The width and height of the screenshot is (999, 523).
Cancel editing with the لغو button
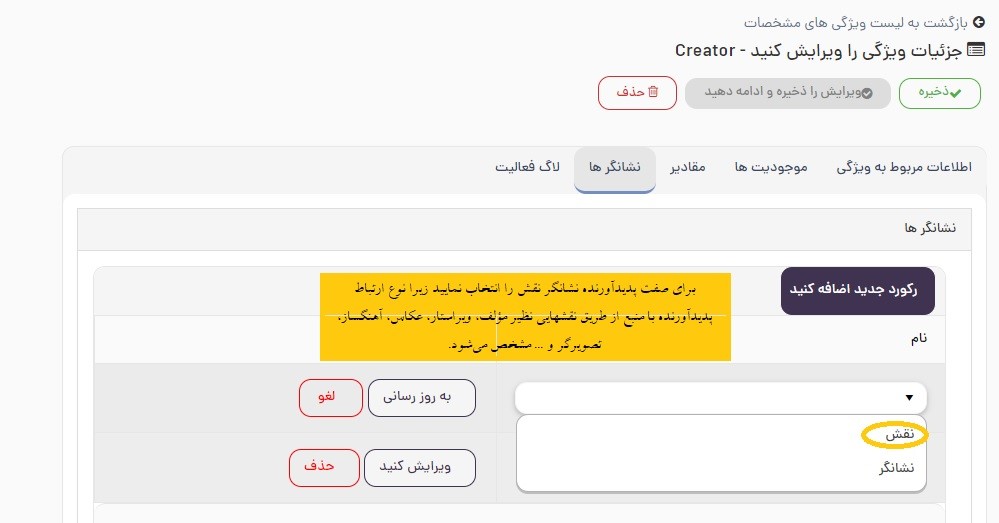coord(327,397)
